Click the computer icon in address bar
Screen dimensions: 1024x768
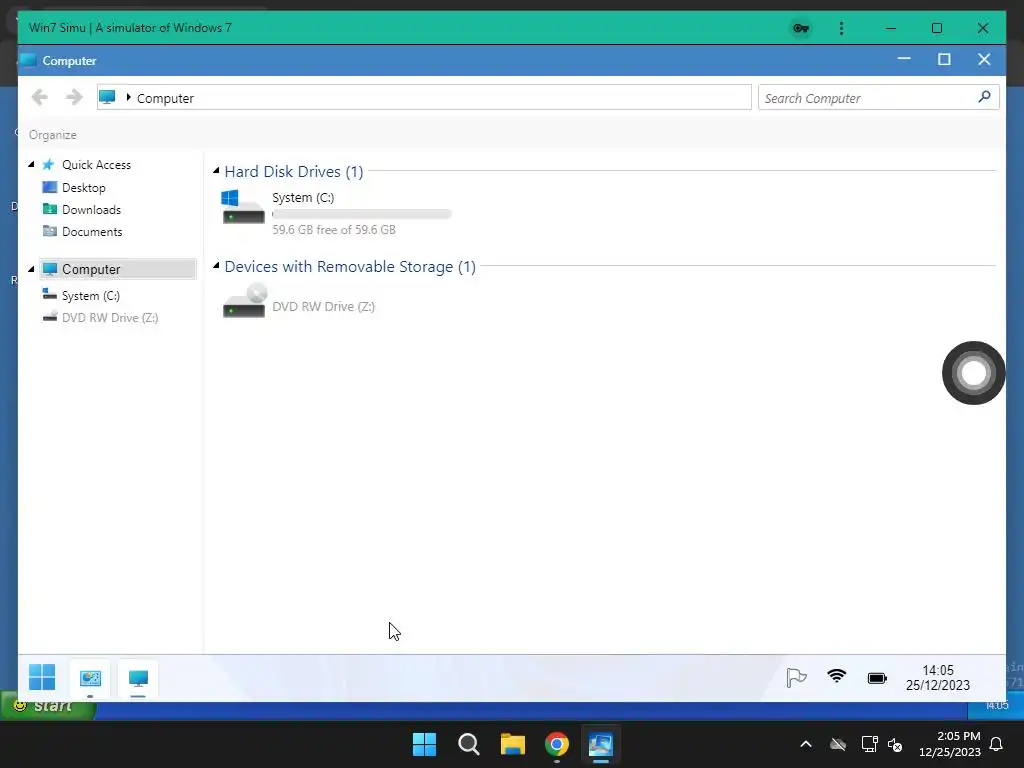(107, 97)
